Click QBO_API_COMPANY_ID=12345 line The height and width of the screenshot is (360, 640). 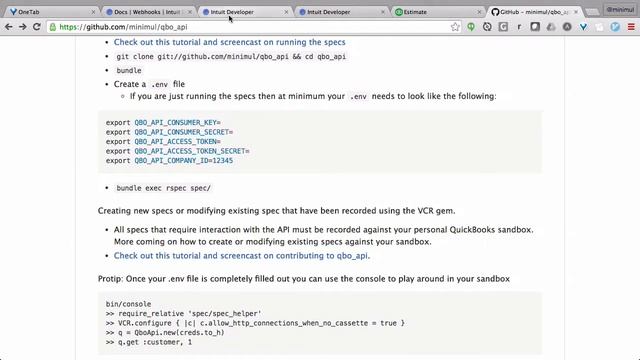click(x=169, y=161)
